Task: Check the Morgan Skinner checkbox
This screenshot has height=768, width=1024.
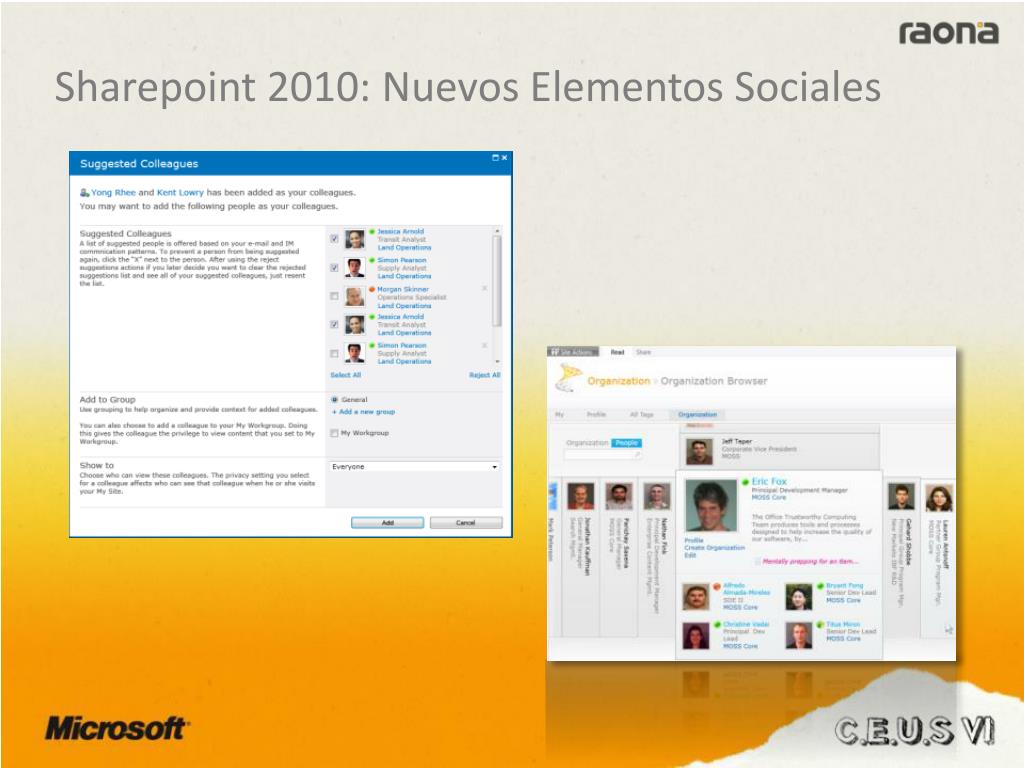Action: pyautogui.click(x=334, y=296)
